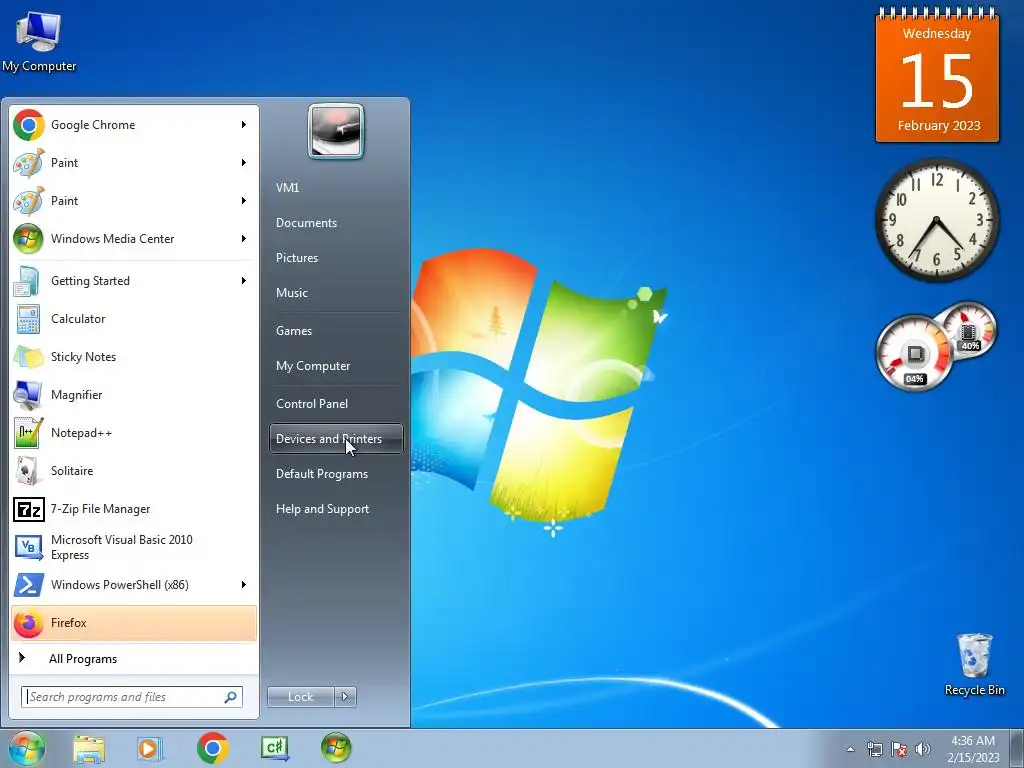The height and width of the screenshot is (768, 1024).
Task: Click the network tray icon
Action: 874,749
